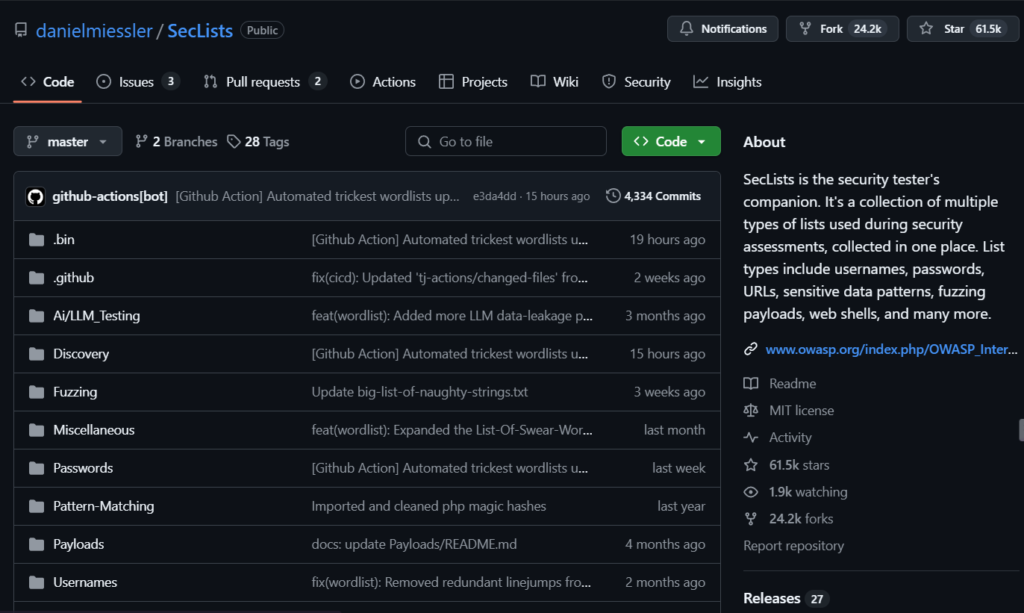Click the page vertical scrollbar thumb

click(x=1021, y=430)
